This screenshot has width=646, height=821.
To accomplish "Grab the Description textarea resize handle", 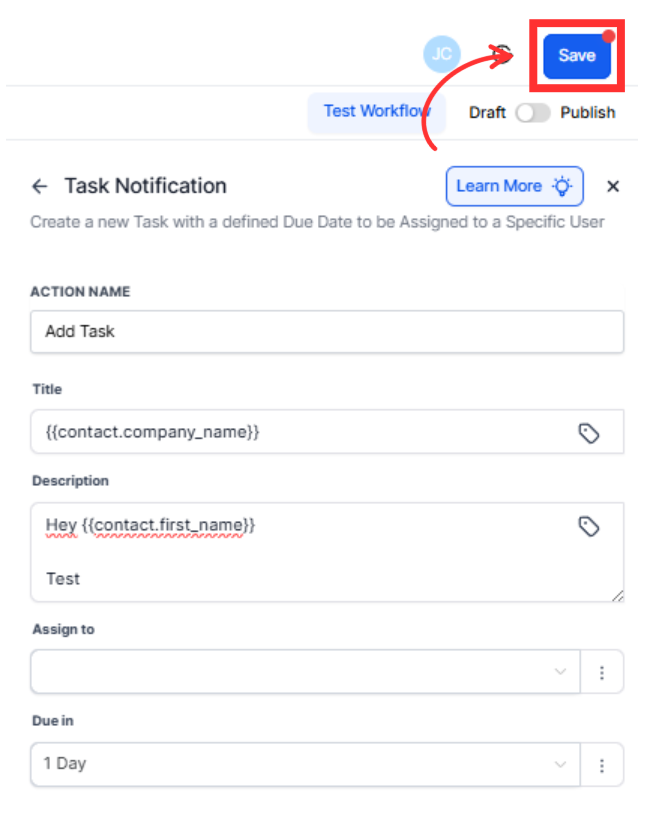I will [x=618, y=596].
